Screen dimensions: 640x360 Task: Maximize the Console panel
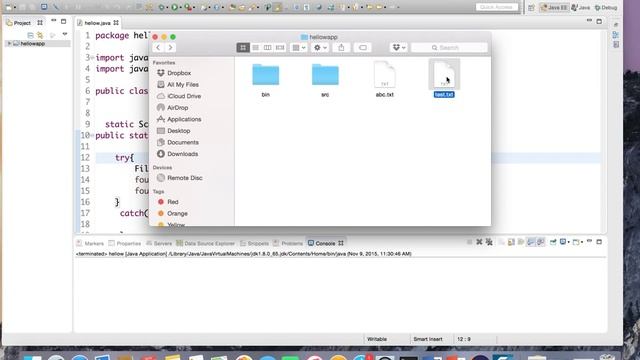click(599, 242)
